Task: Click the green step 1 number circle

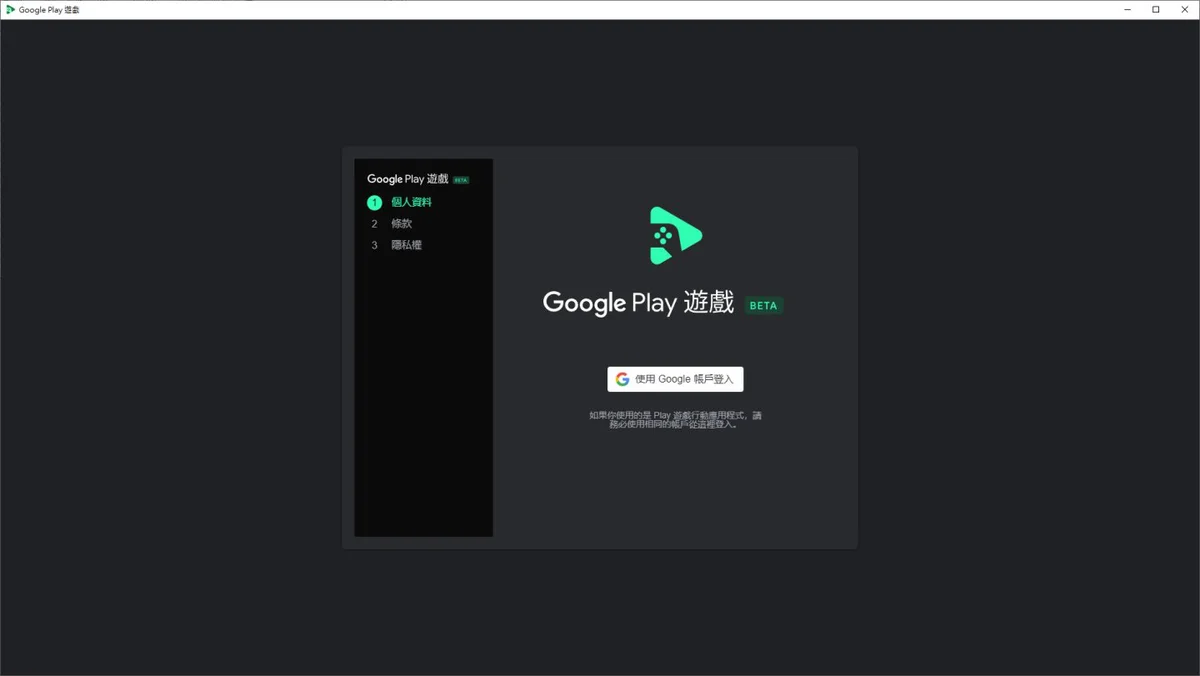Action: pos(374,202)
